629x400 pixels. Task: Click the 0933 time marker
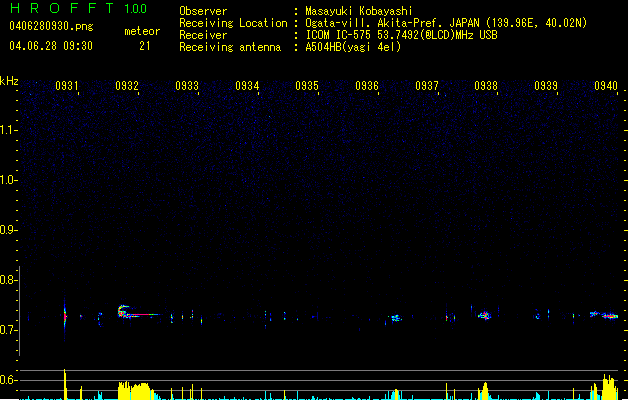coord(187,86)
